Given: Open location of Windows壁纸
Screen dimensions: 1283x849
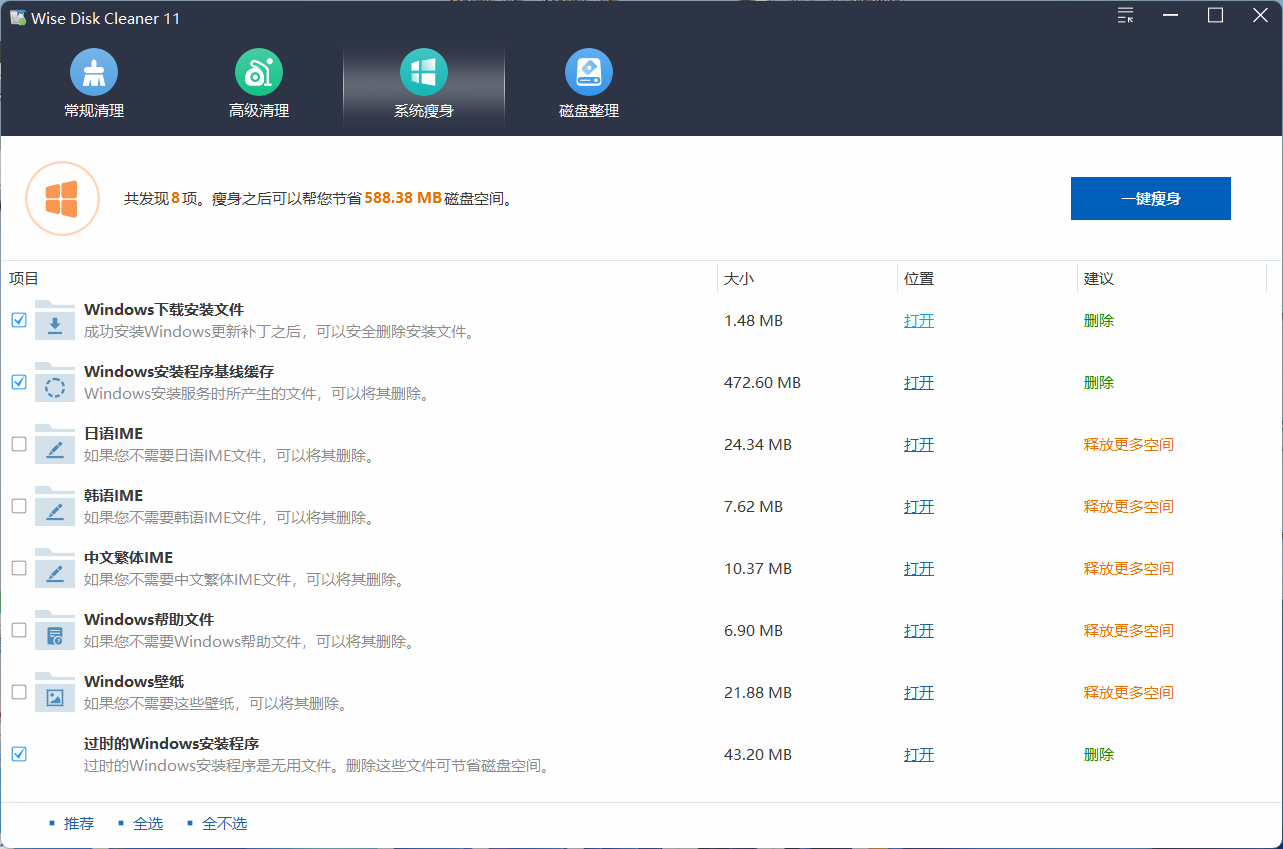Looking at the screenshot, I should [x=919, y=693].
